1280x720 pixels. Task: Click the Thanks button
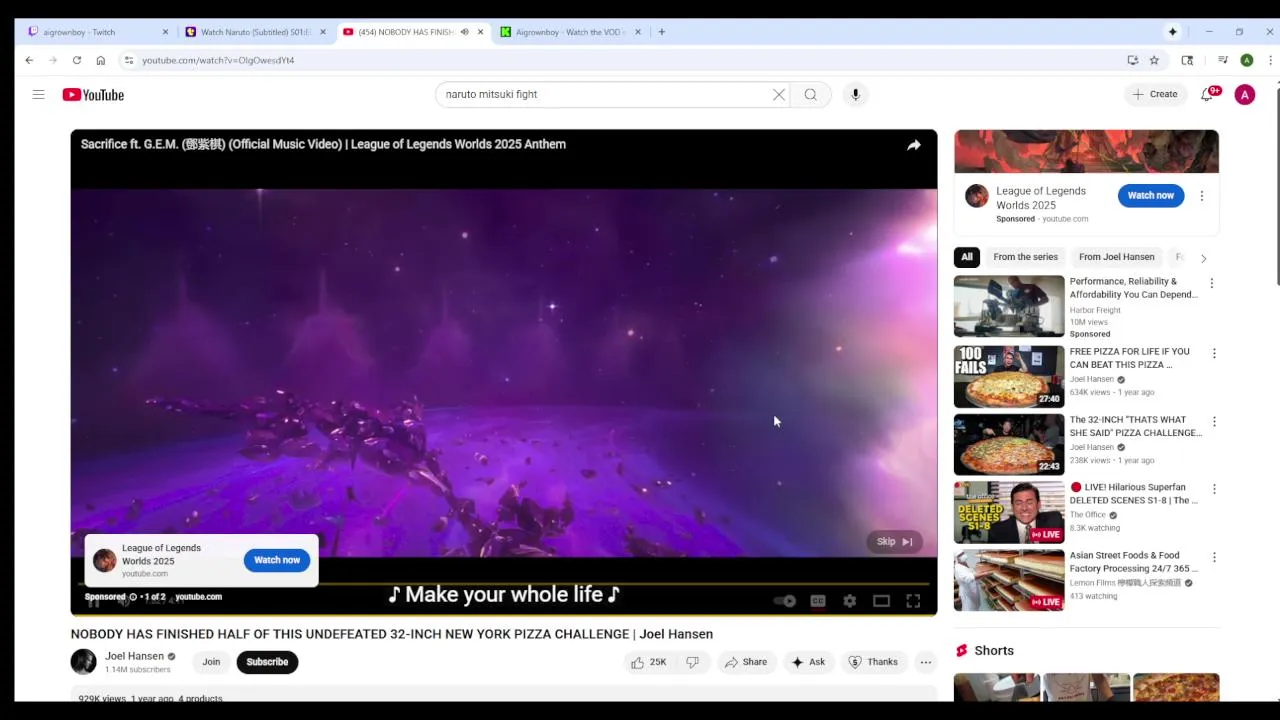[873, 662]
